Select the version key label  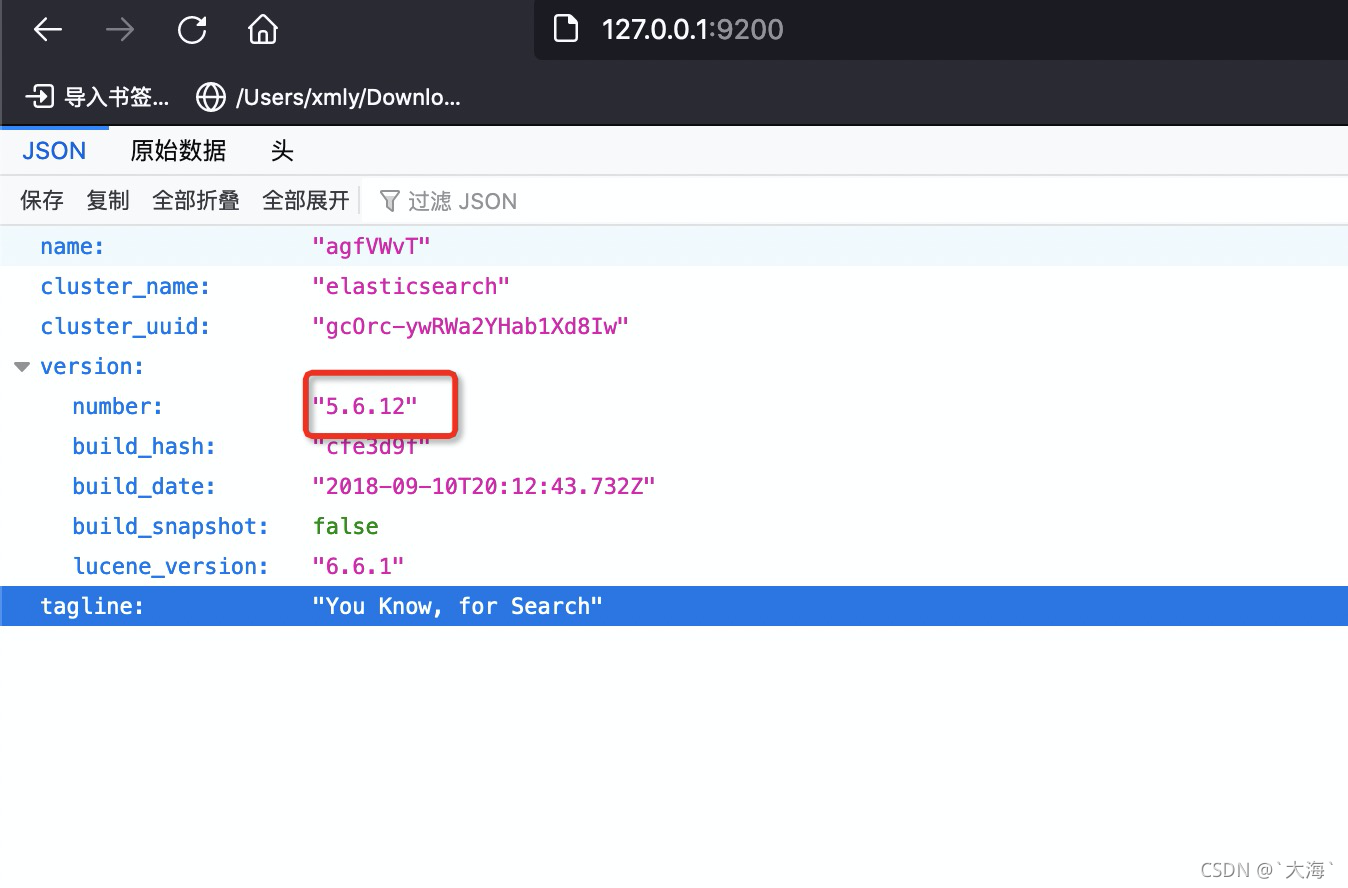(92, 366)
